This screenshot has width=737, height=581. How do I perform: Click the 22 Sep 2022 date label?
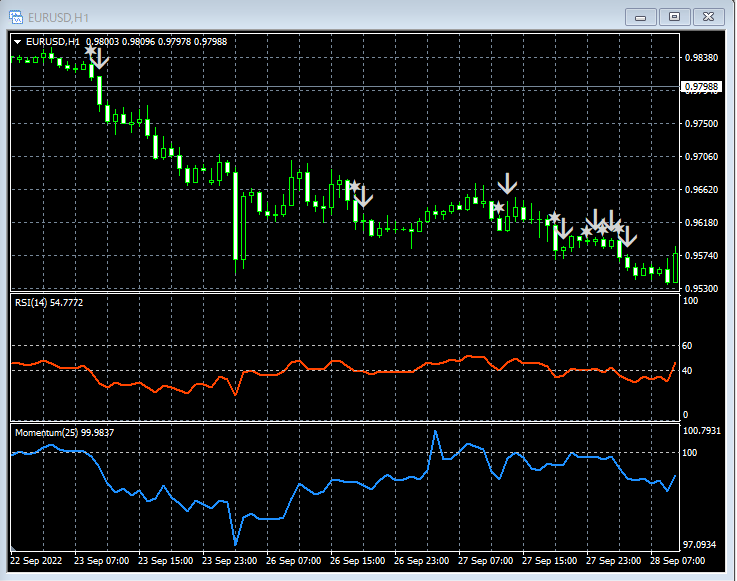point(37,561)
